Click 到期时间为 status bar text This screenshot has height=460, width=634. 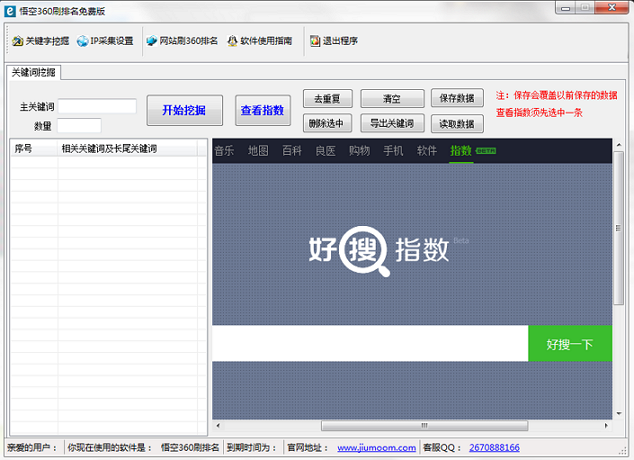coord(251,448)
